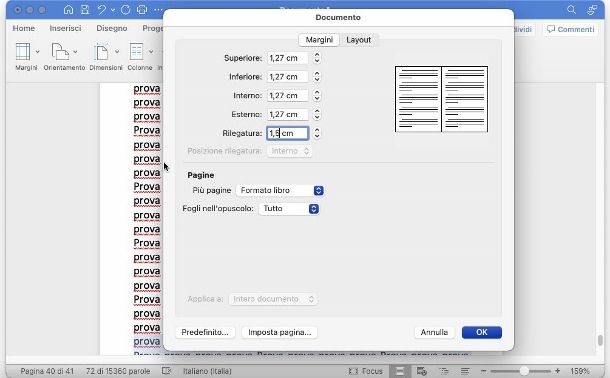Open the Più pagine dropdown (Formato libro)
Image resolution: width=610 pixels, height=378 pixels.
pyautogui.click(x=280, y=190)
